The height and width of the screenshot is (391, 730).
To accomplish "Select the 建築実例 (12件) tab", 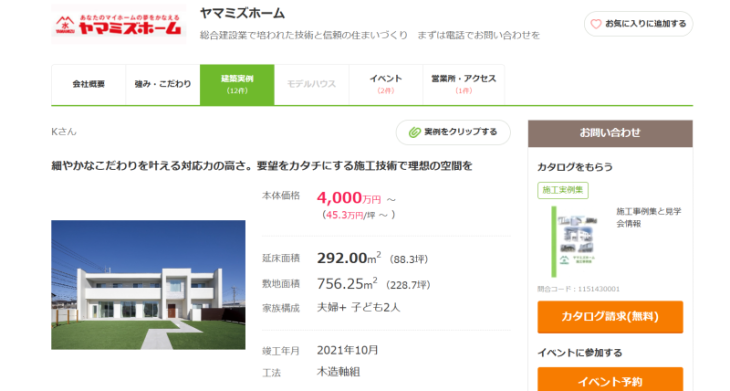I will (237, 84).
